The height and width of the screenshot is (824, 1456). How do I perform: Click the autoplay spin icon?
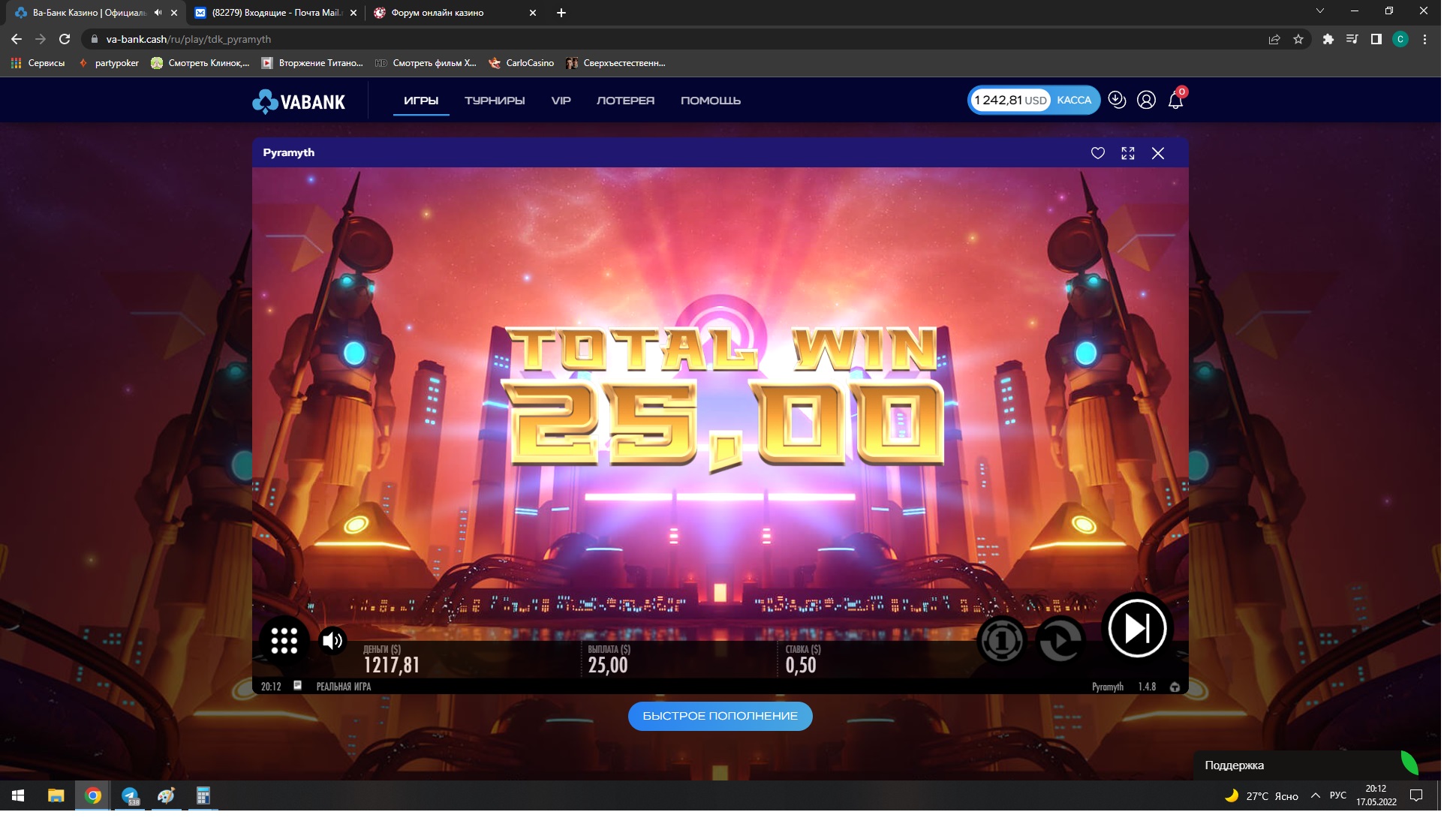[1060, 640]
